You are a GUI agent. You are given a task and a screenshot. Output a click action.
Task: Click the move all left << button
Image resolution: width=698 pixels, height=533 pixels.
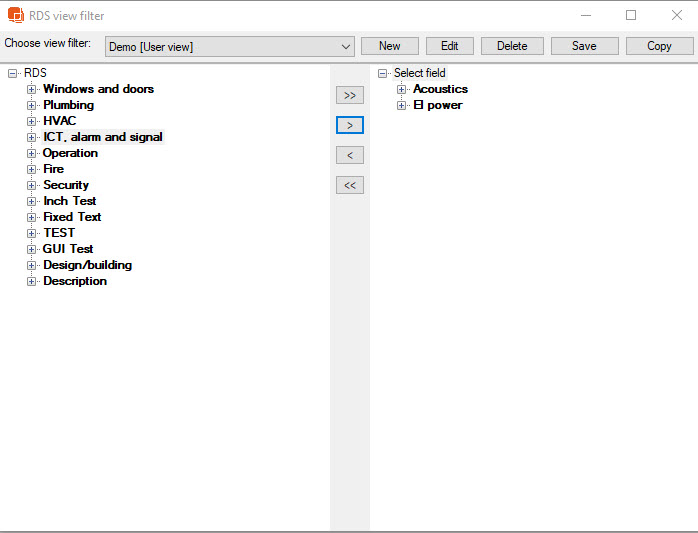(x=350, y=185)
